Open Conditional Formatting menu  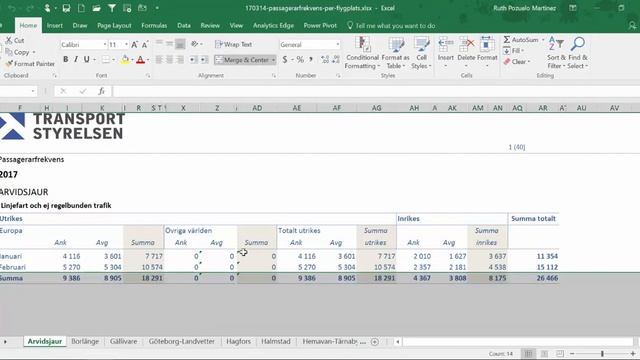(362, 53)
